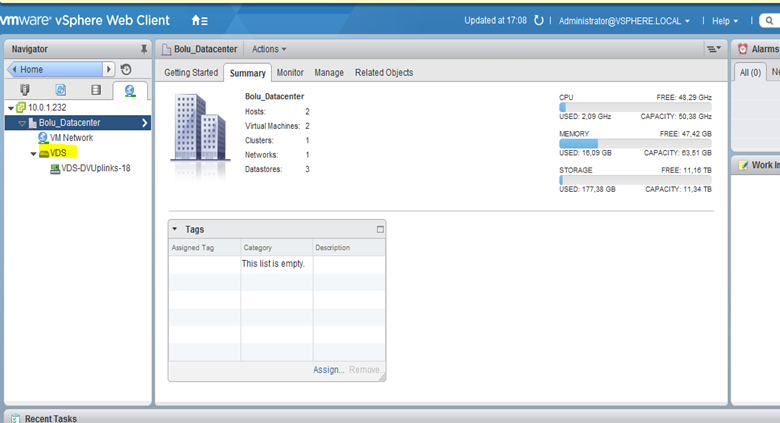
Task: Click the CPU usage bar
Action: [635, 107]
